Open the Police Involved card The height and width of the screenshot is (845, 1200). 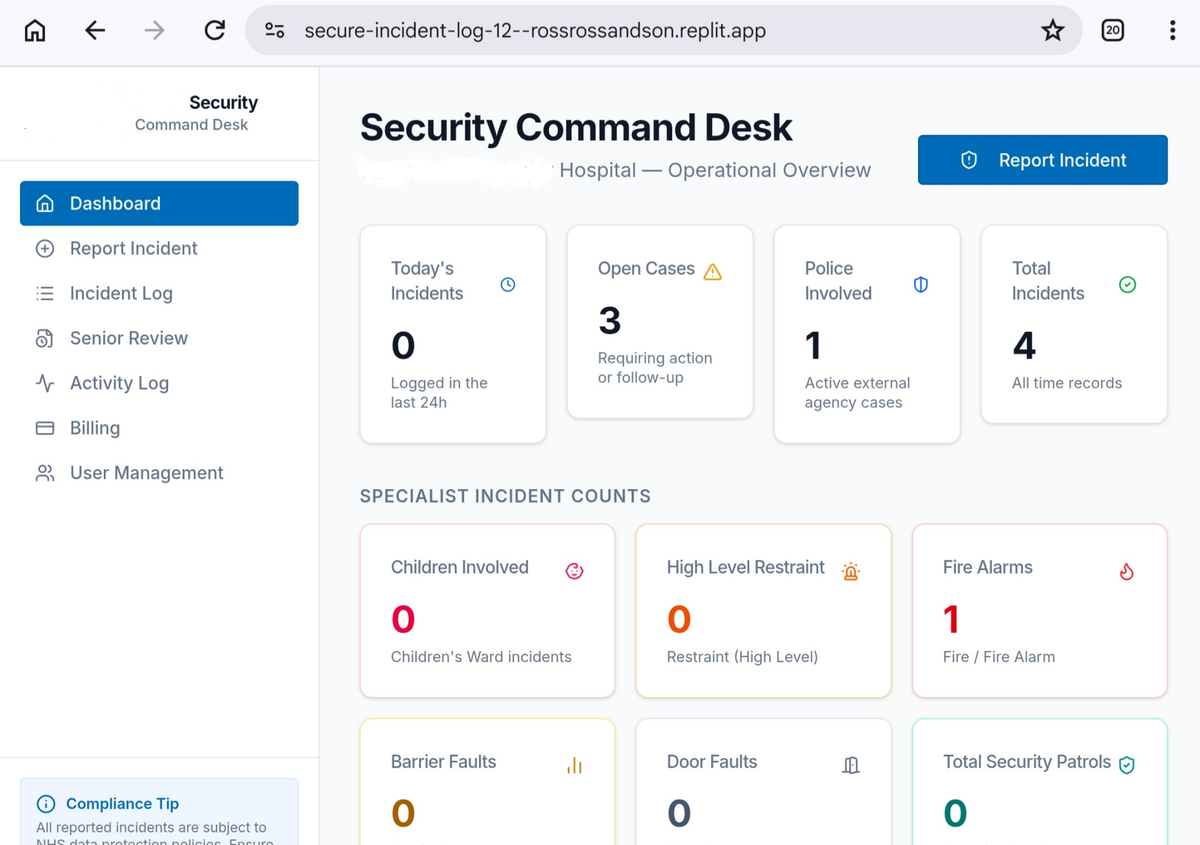coord(867,334)
